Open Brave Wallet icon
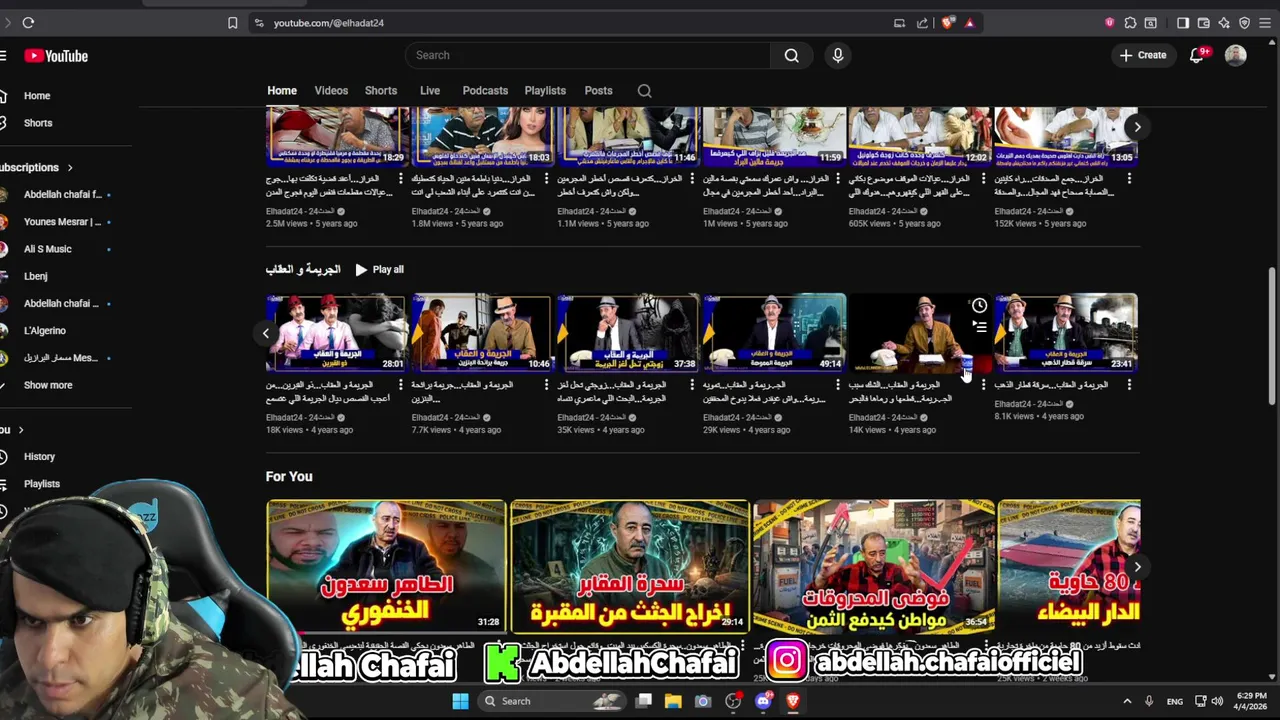This screenshot has height=720, width=1280. coord(1204,23)
